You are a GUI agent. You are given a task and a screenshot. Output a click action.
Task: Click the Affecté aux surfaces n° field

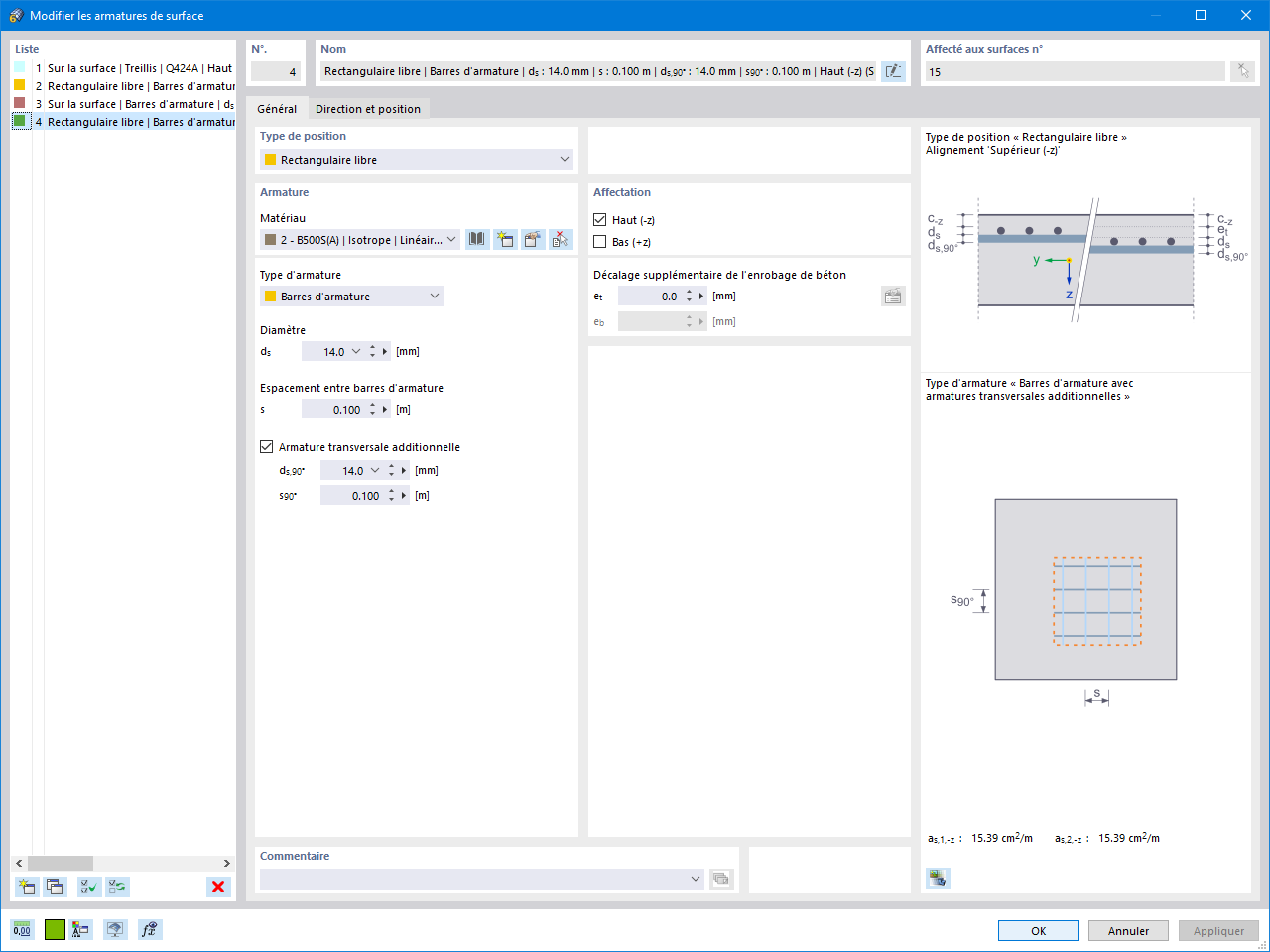[x=1076, y=71]
